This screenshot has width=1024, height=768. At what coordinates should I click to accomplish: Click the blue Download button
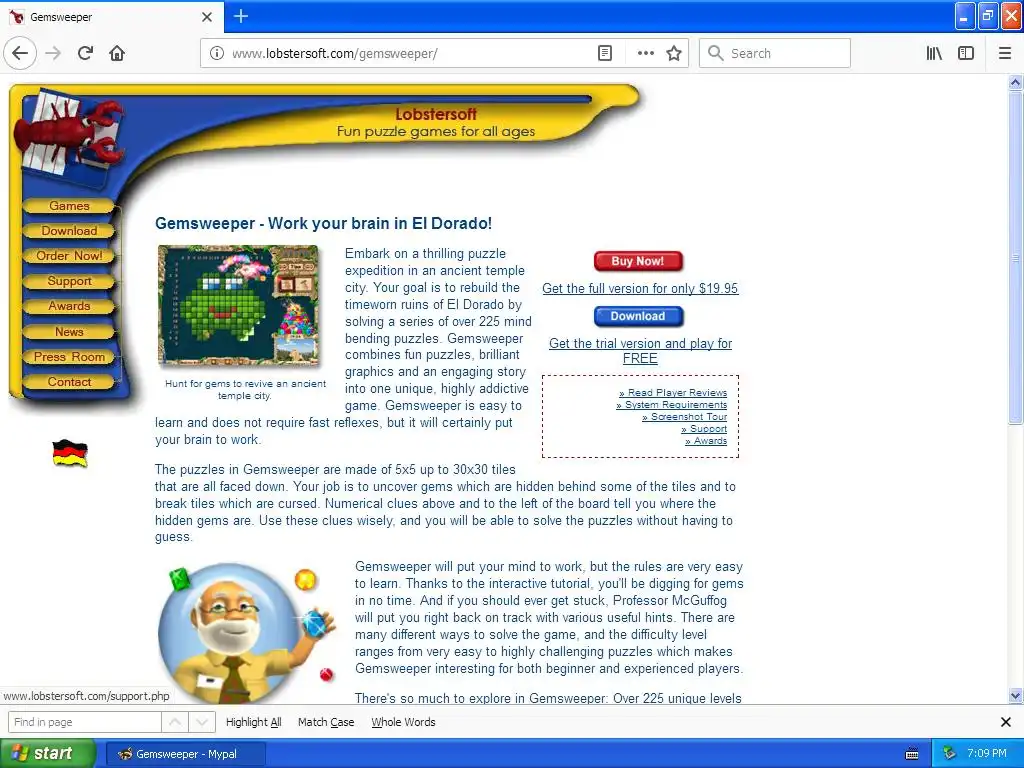[x=638, y=316]
